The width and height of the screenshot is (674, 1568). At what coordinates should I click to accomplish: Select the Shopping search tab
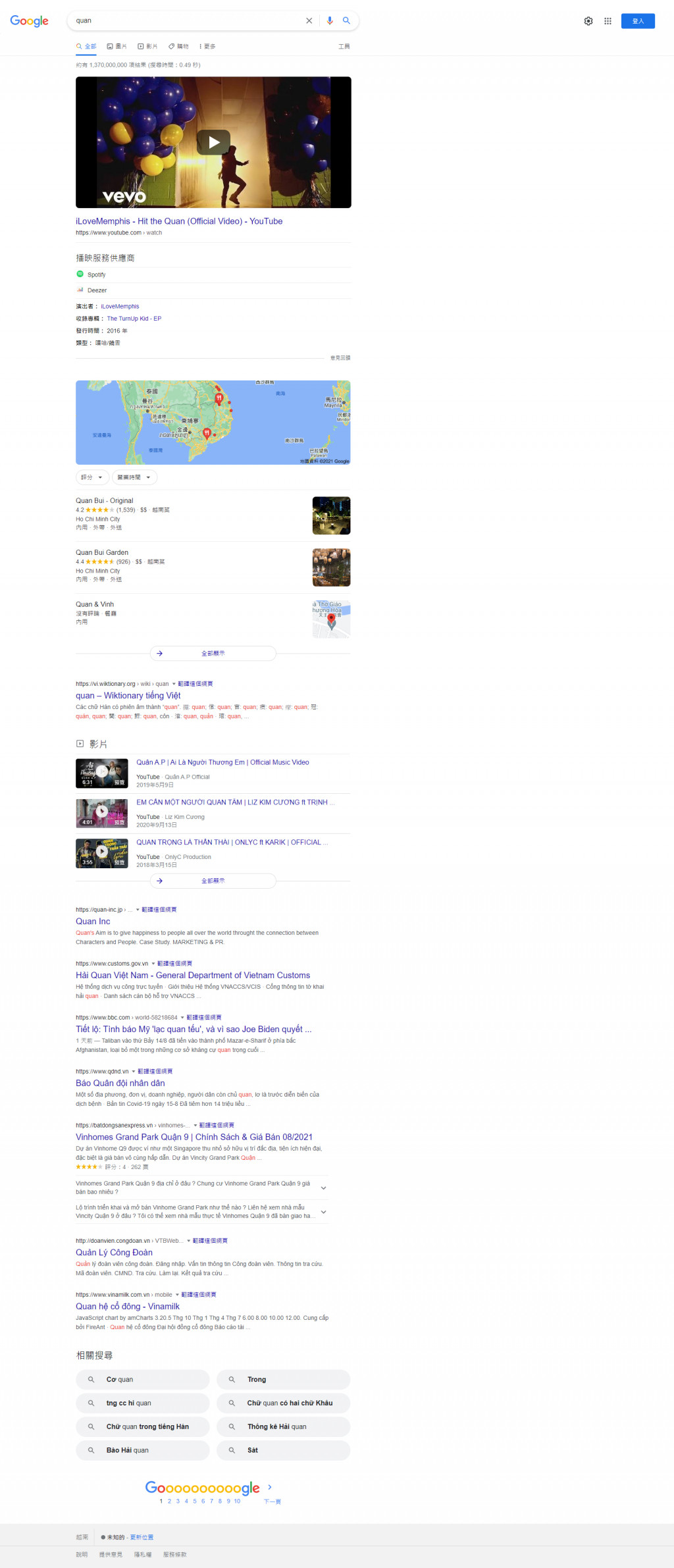pos(178,47)
